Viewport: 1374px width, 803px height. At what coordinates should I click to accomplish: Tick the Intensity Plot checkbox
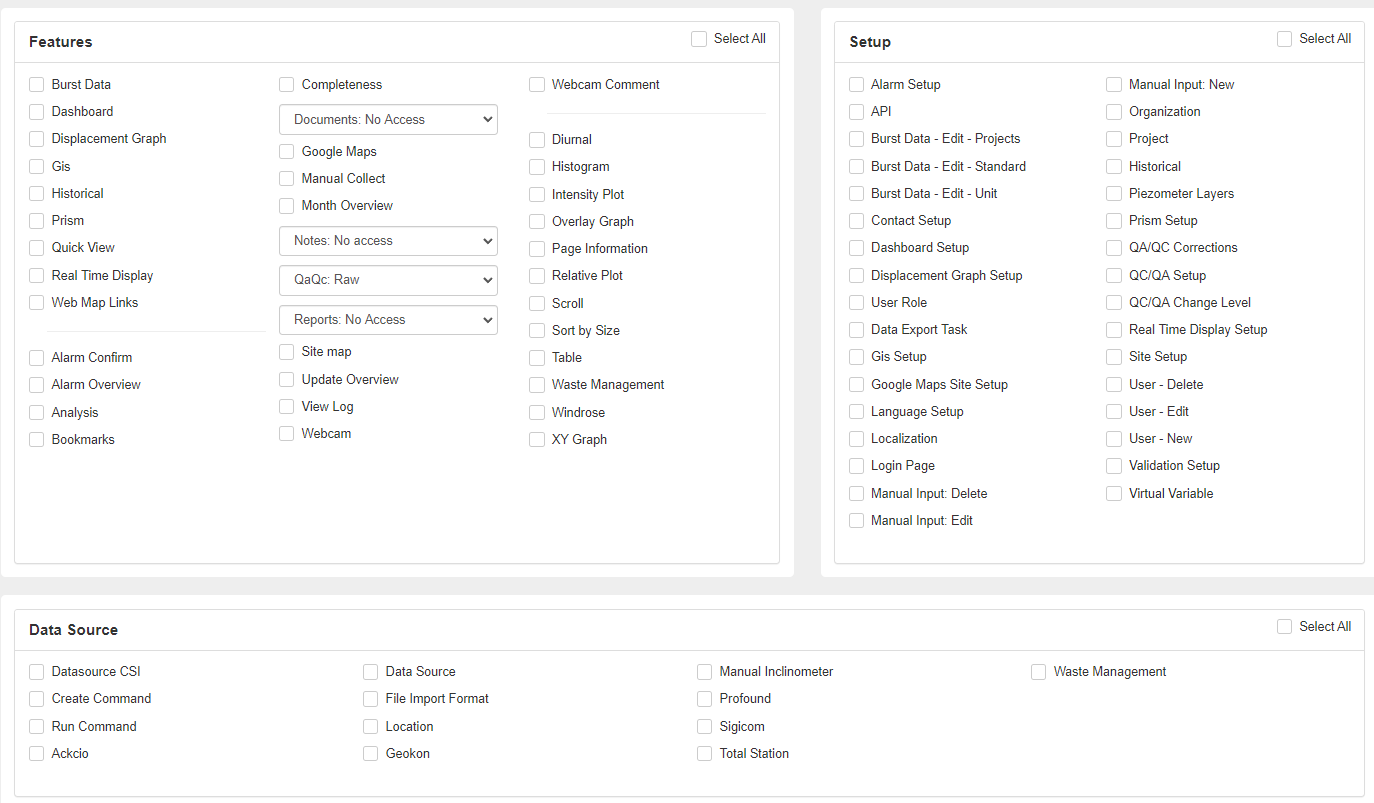click(x=537, y=195)
